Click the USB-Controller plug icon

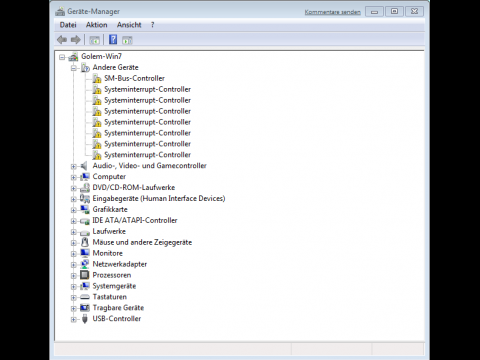pos(85,319)
